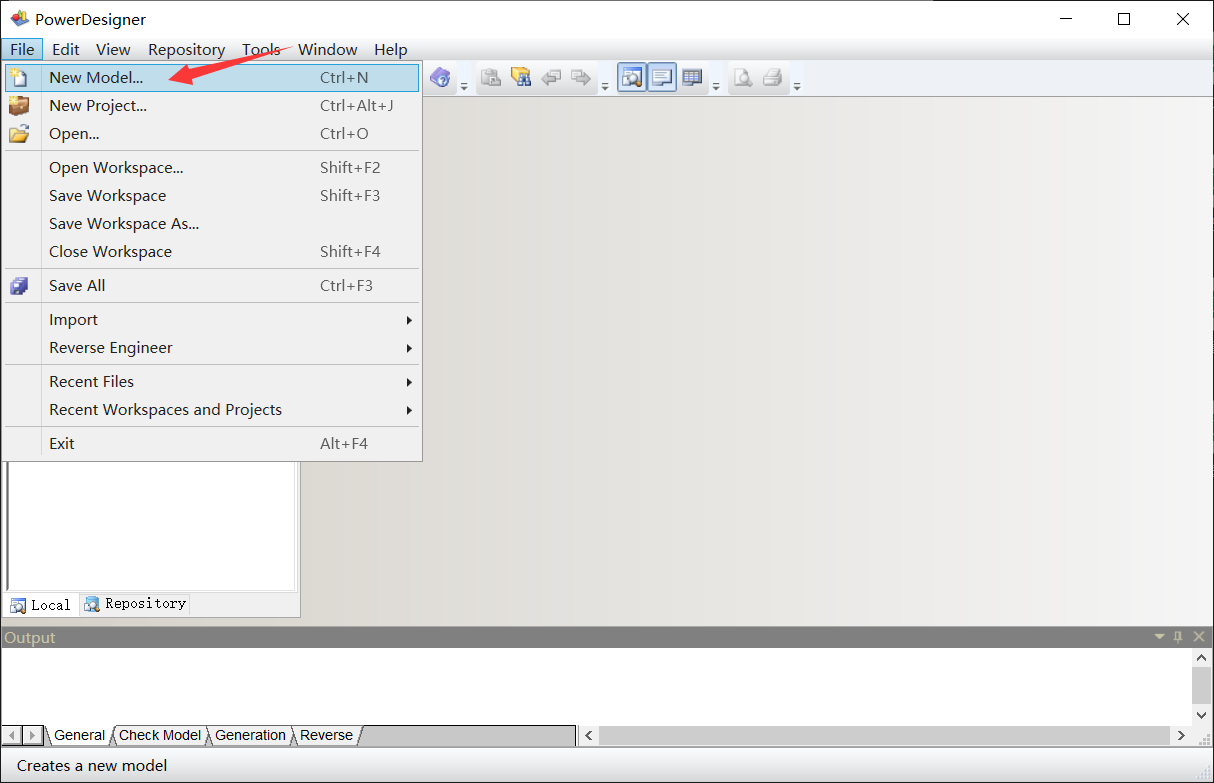
Task: Select the General output tab
Action: [79, 735]
